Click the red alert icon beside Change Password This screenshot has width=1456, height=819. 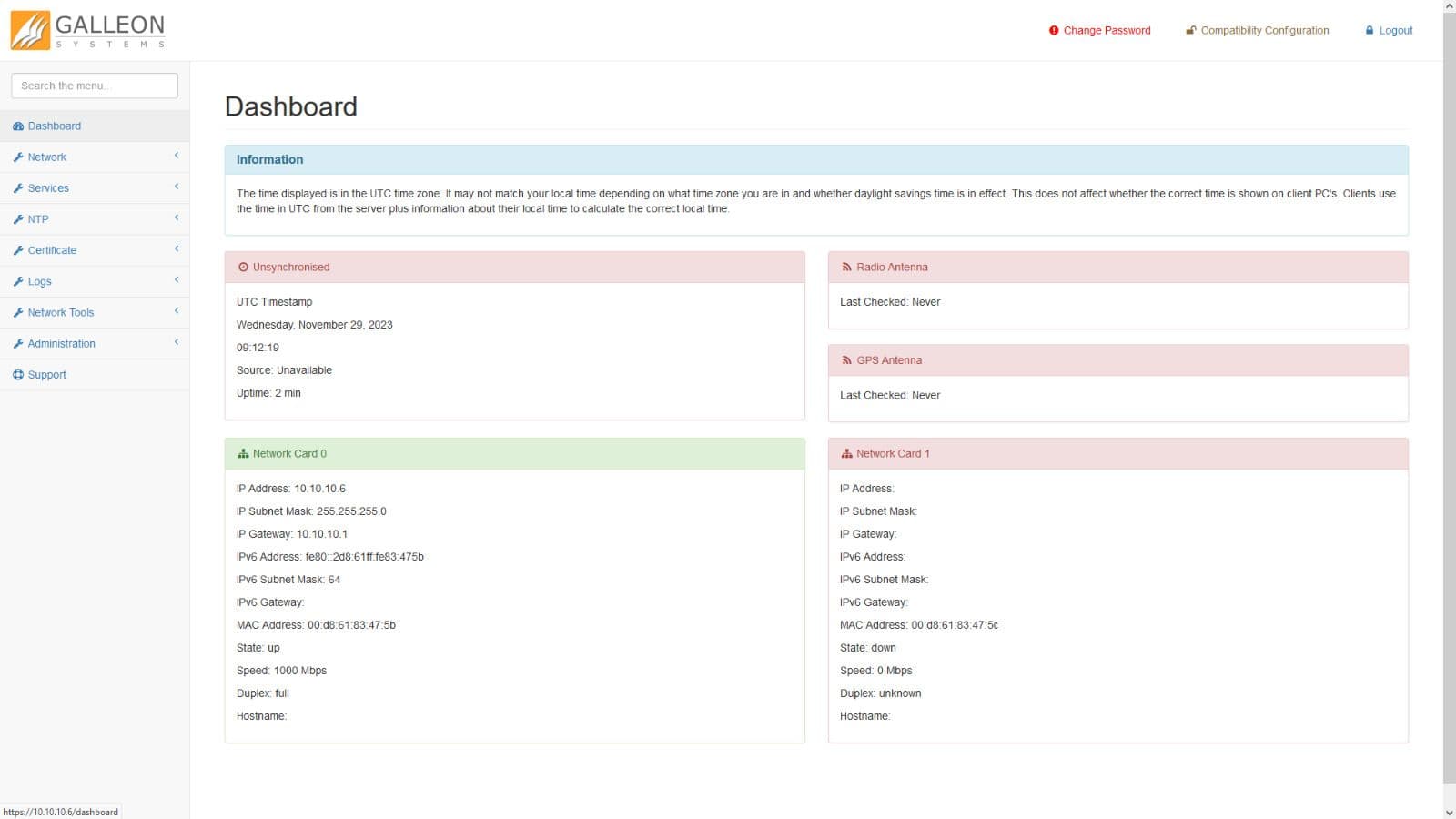pos(1054,31)
